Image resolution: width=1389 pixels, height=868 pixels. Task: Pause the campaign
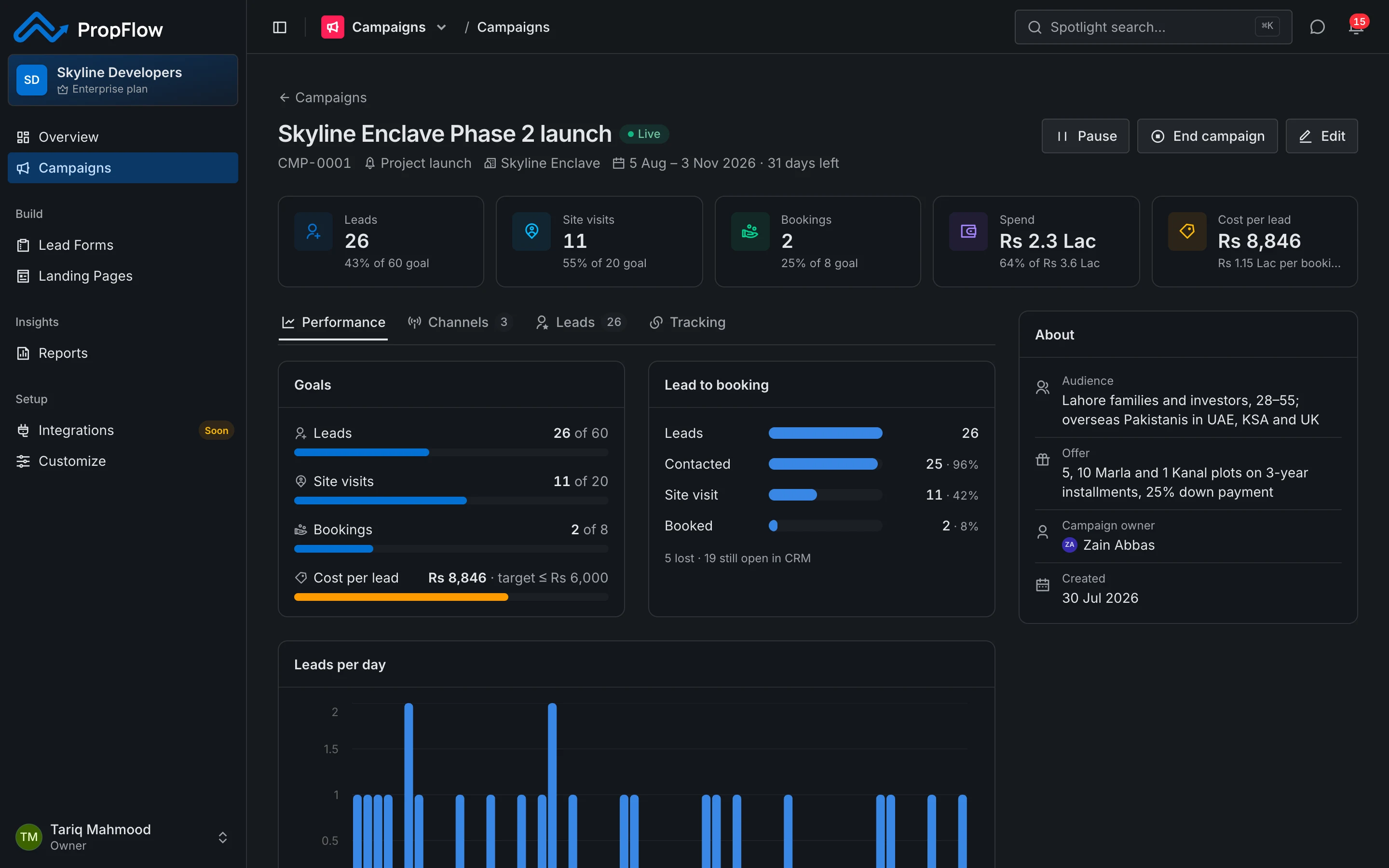click(1085, 136)
